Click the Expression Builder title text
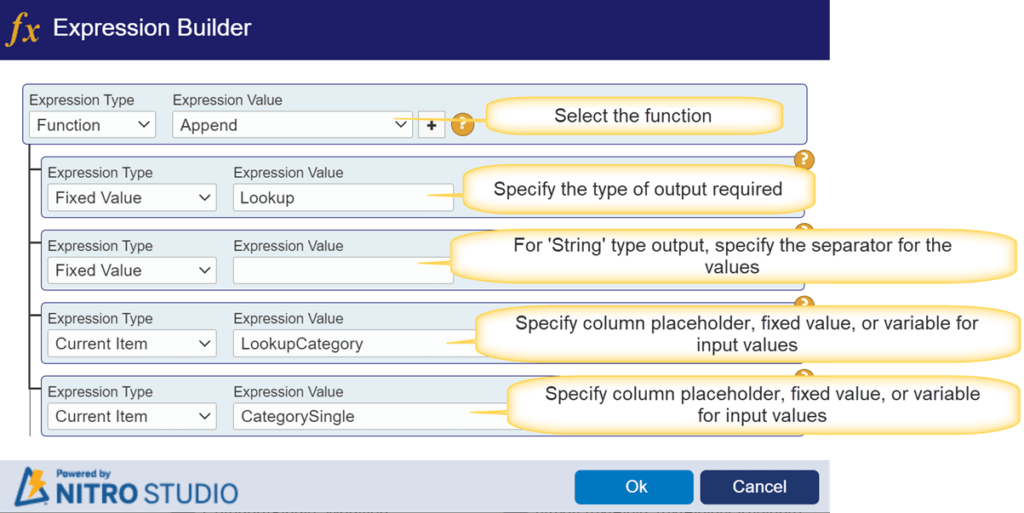 [152, 28]
